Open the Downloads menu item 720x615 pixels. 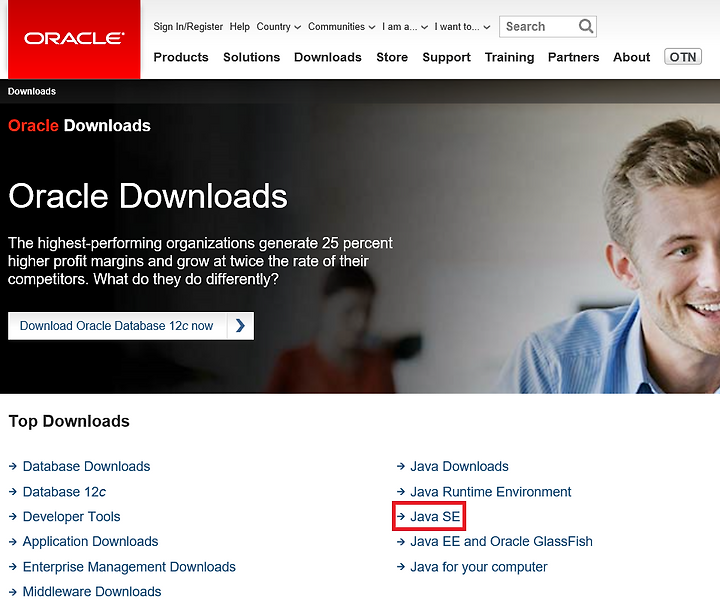pyautogui.click(x=328, y=57)
